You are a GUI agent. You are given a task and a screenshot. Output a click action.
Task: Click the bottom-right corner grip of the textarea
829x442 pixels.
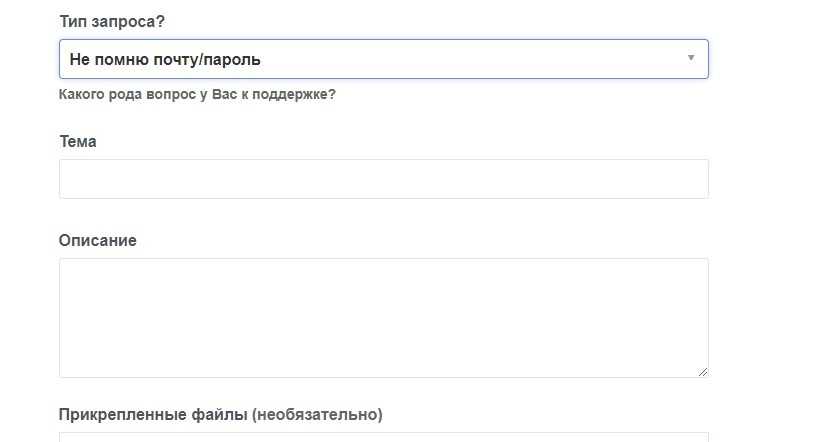[703, 372]
